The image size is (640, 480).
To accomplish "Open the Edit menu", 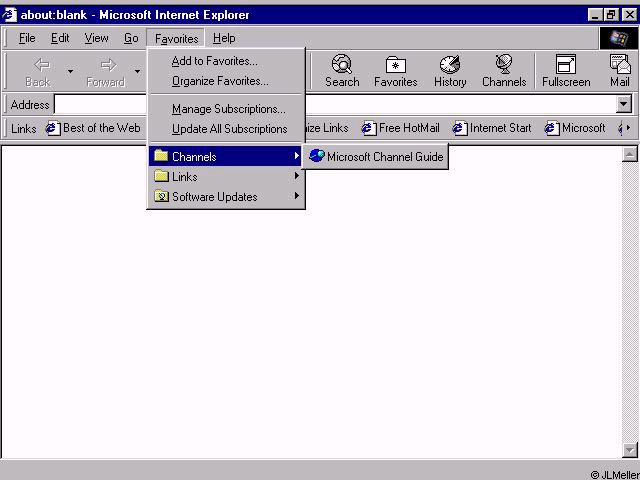I will 60,38.
